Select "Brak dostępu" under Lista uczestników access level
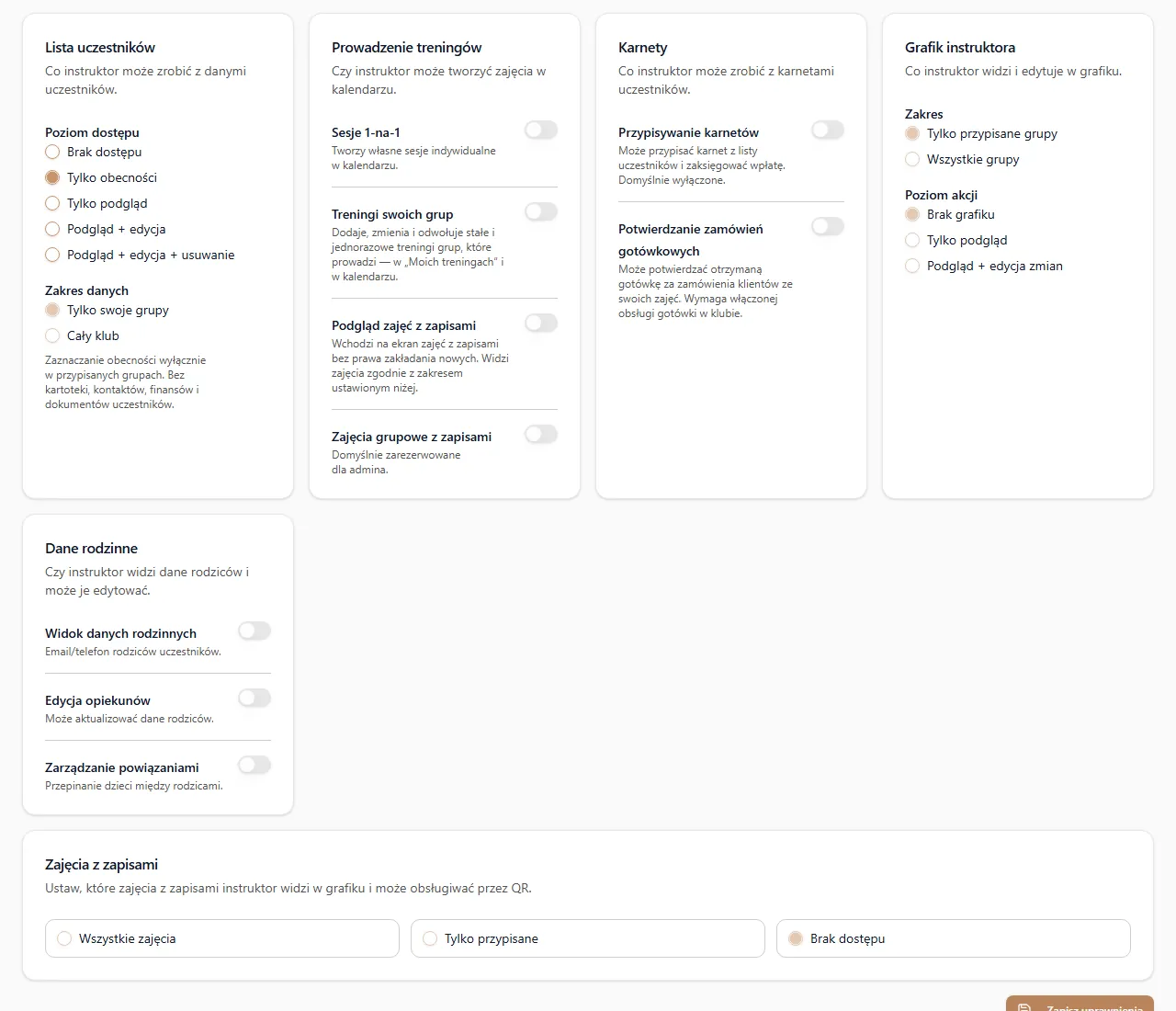 [x=52, y=152]
